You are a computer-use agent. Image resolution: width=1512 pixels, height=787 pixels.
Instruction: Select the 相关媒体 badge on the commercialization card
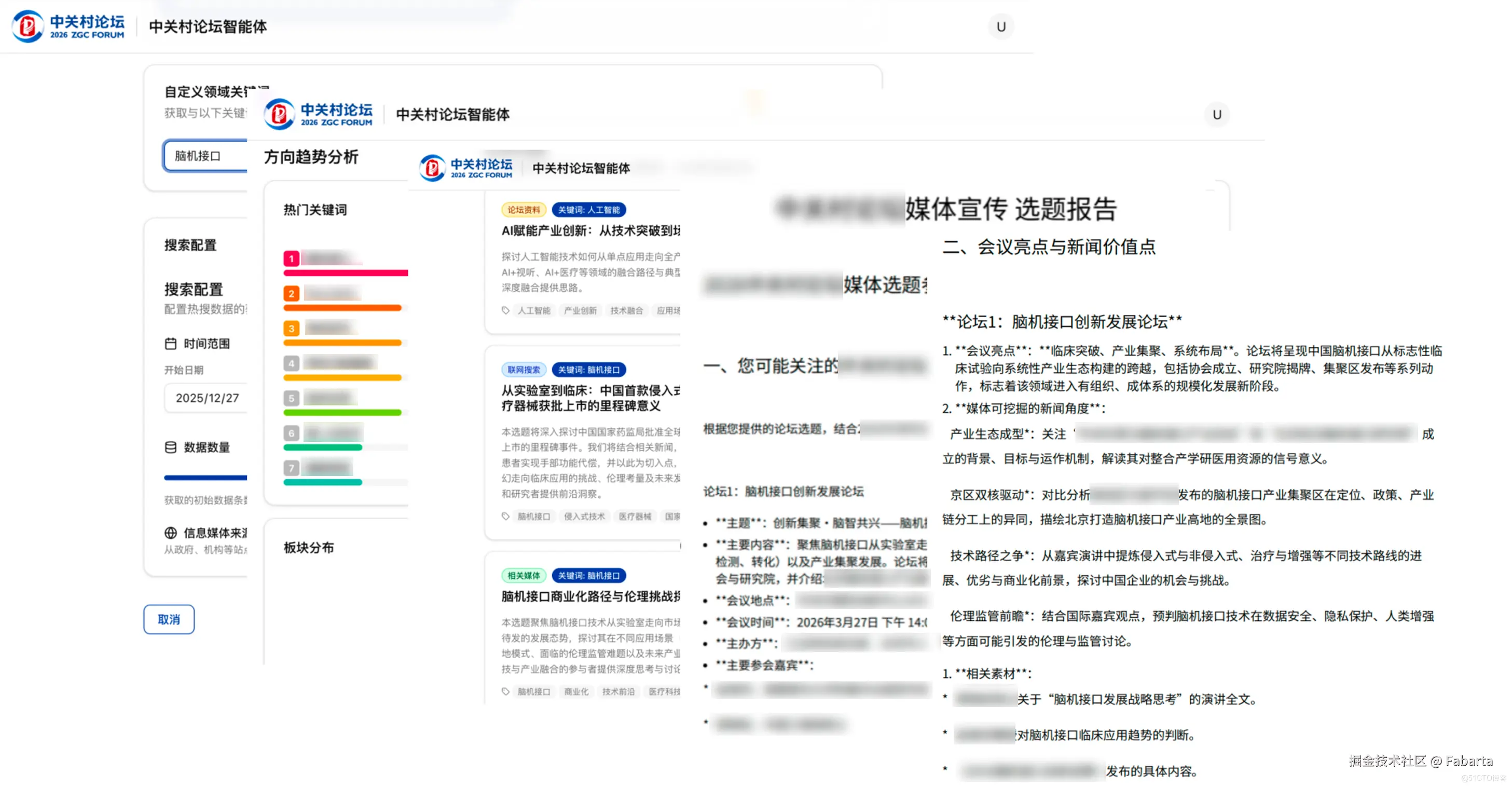(524, 576)
